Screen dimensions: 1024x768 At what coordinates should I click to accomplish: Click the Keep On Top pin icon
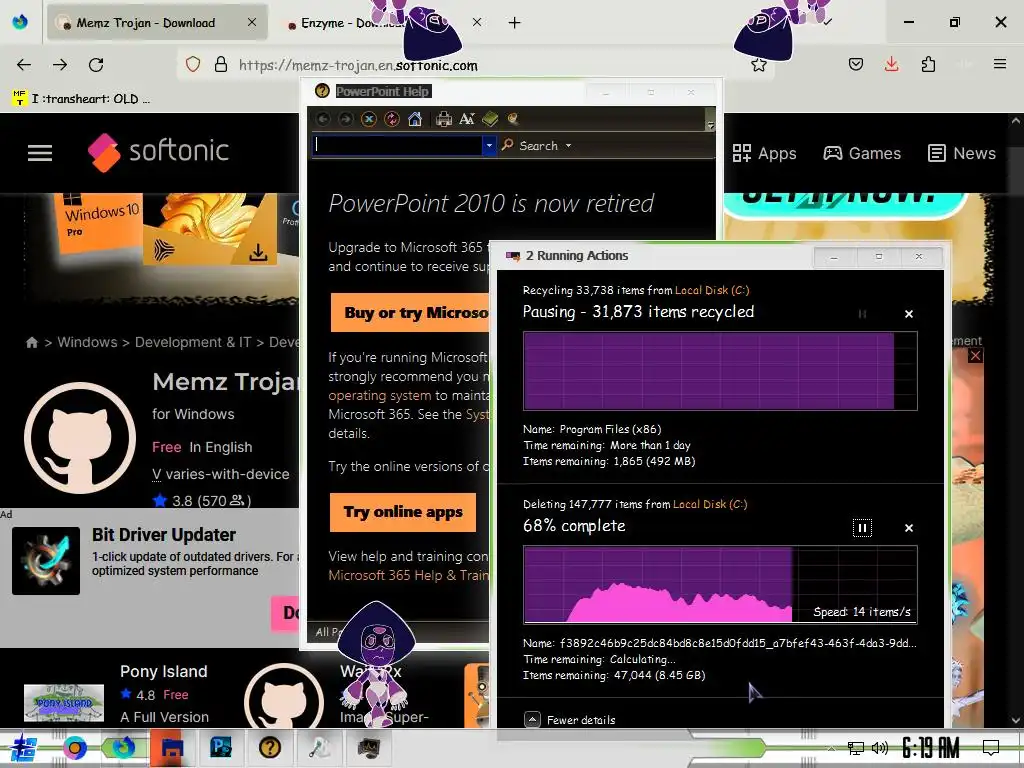(x=513, y=119)
